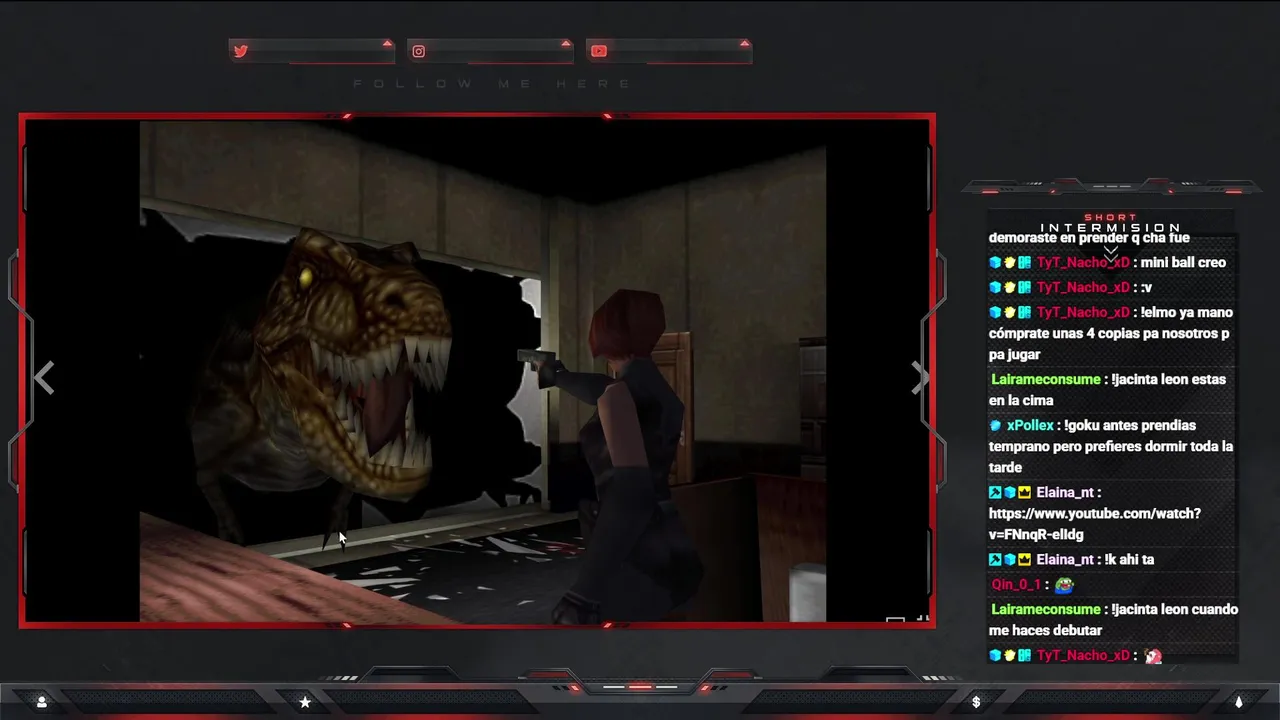1280x720 pixels.
Task: Click TyT_Nacho_xD in the ':v' message
Action: point(1083,287)
